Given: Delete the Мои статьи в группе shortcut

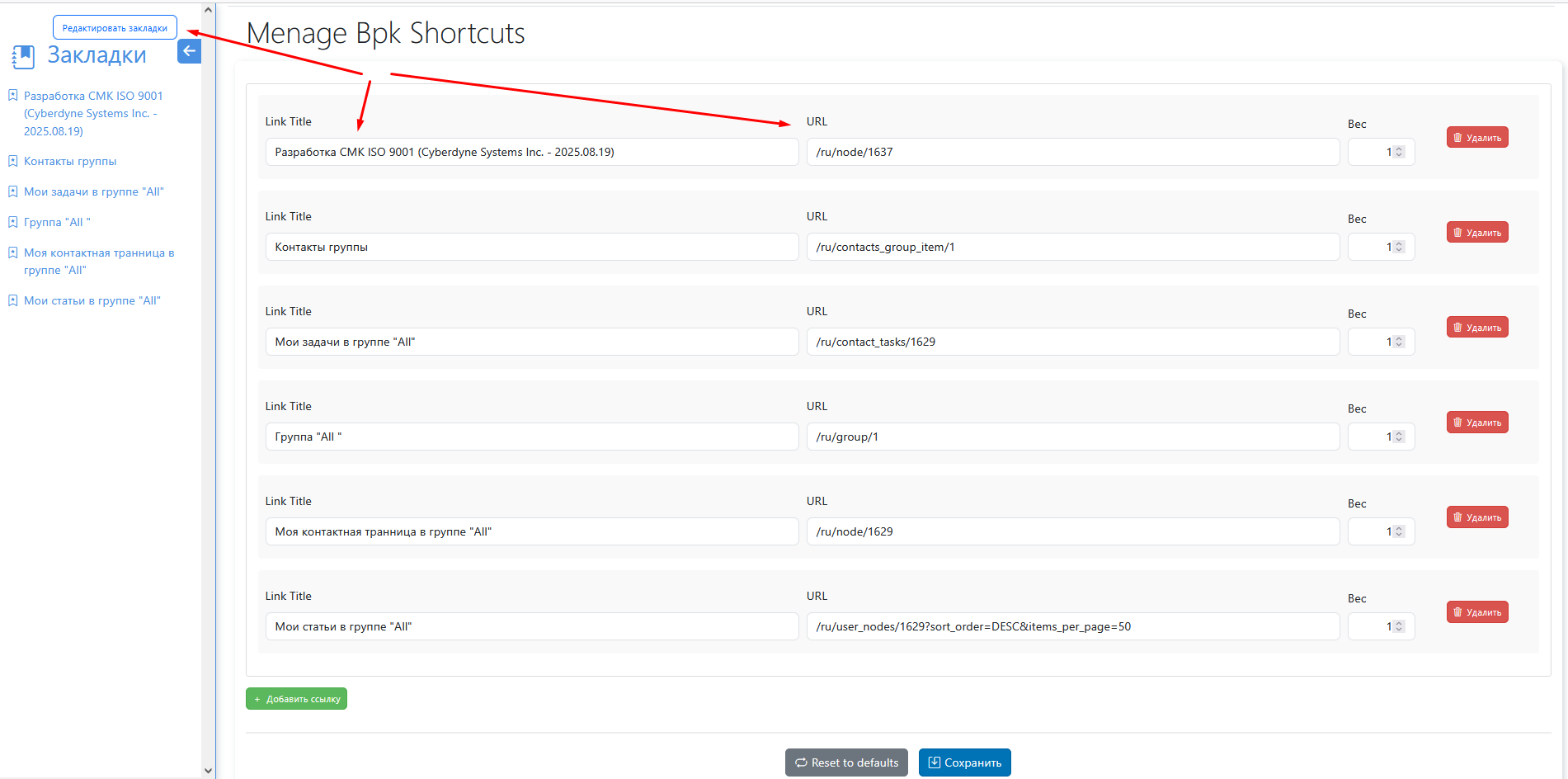Looking at the screenshot, I should [1476, 612].
